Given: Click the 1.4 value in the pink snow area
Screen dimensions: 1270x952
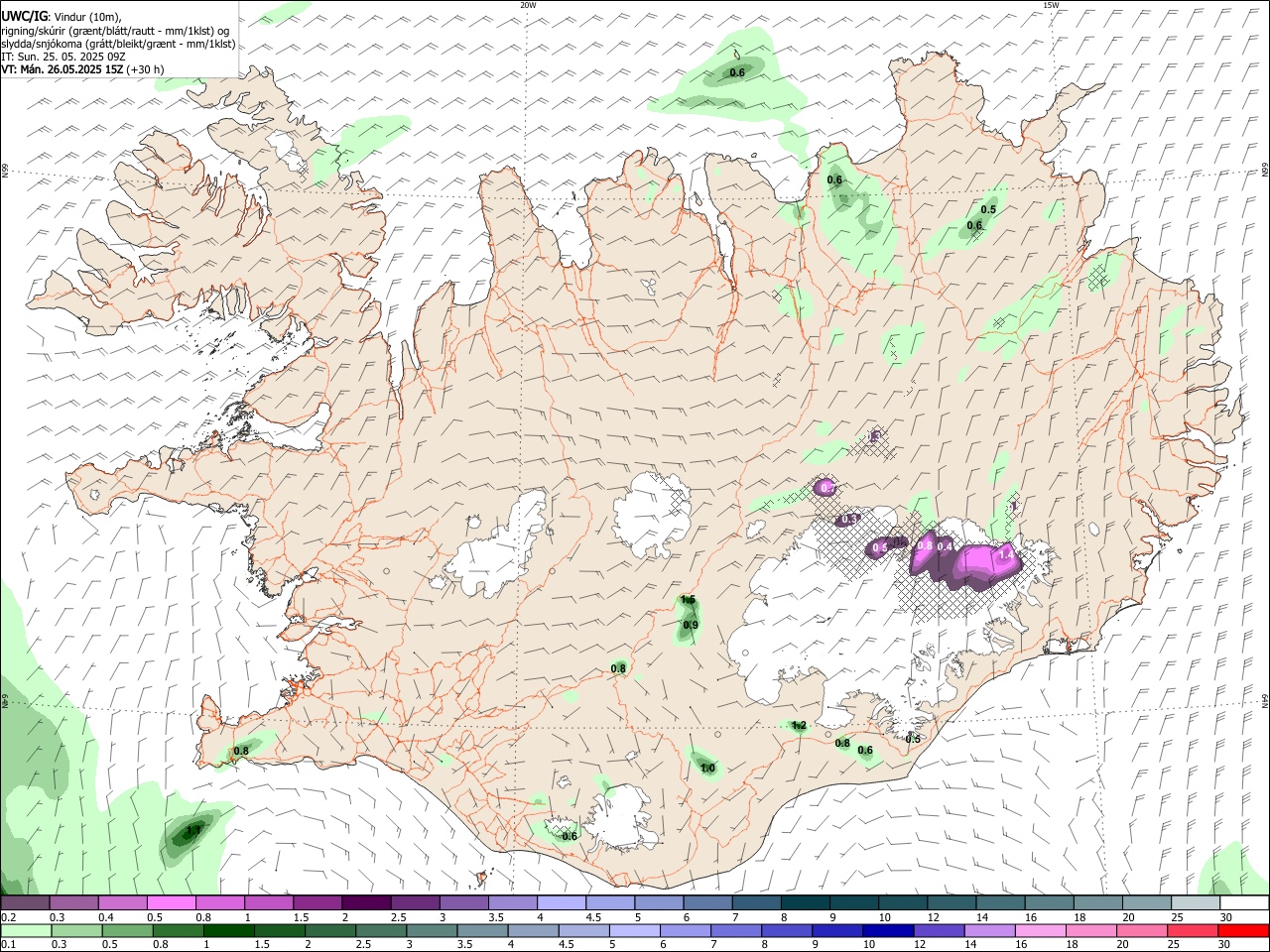Looking at the screenshot, I should coord(1006,555).
